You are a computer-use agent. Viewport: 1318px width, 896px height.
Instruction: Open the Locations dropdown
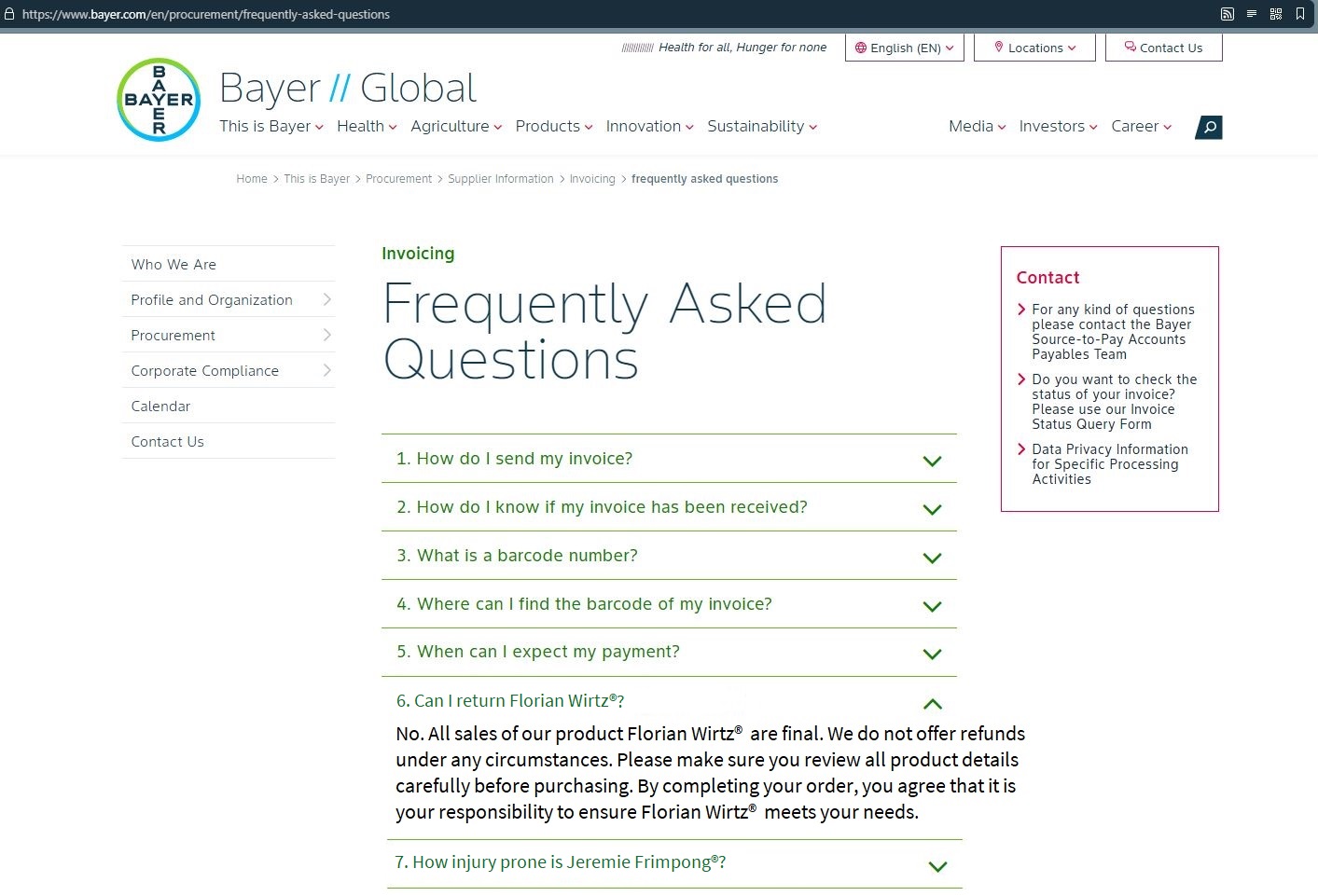pos(1034,48)
